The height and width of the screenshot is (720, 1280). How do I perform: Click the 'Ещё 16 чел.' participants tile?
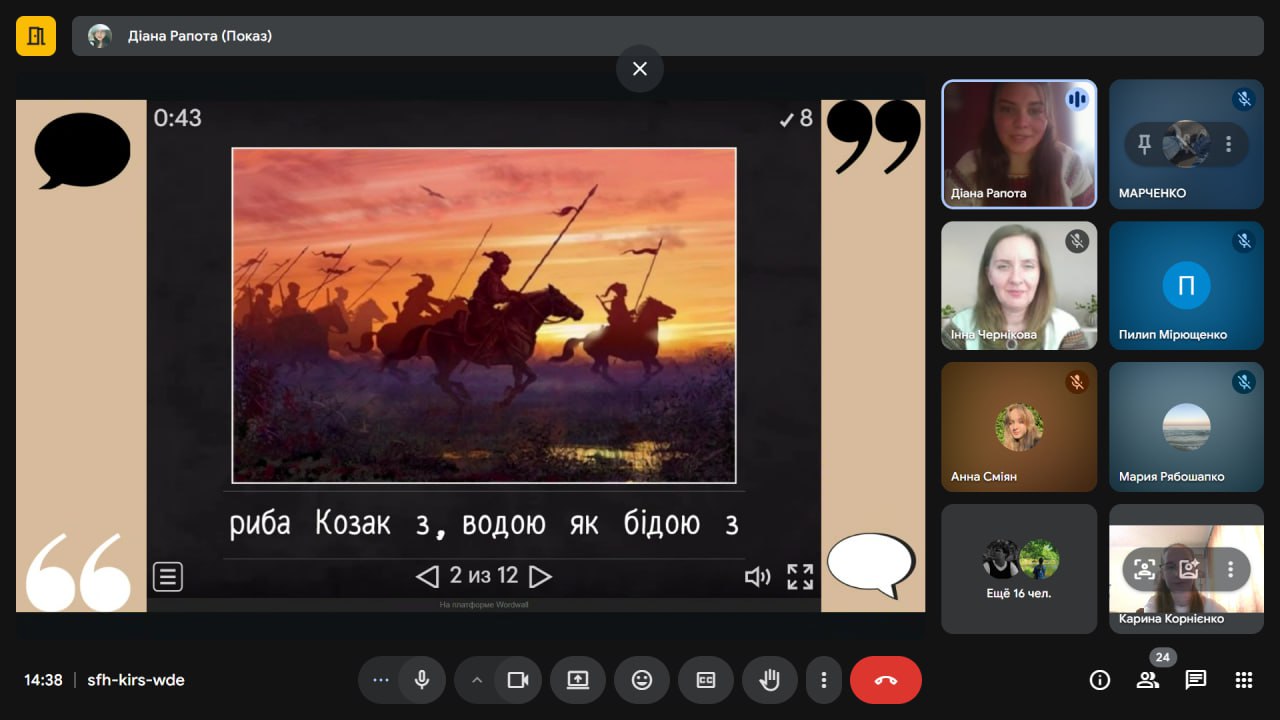[x=1018, y=568]
